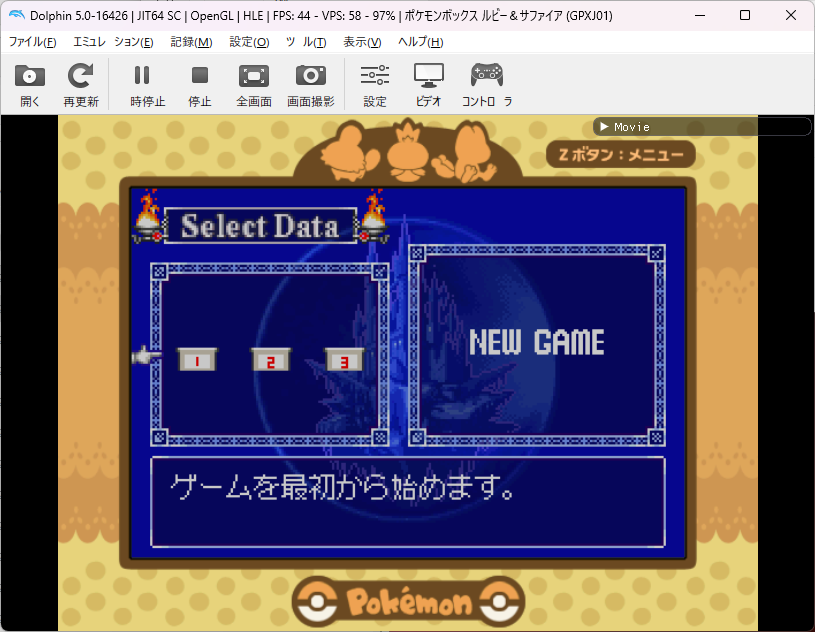Screen dimensions: 815x632
Task: Open the 表示(V) menu
Action: coord(362,42)
